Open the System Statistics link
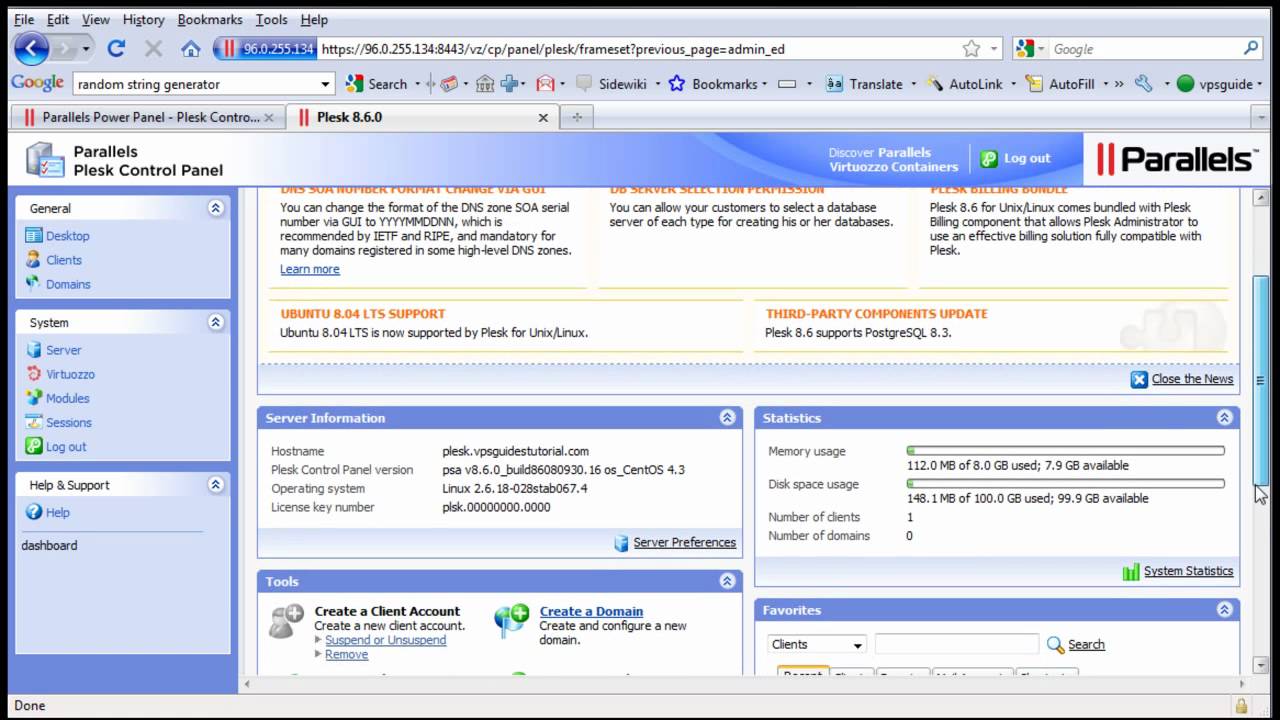 point(1188,572)
